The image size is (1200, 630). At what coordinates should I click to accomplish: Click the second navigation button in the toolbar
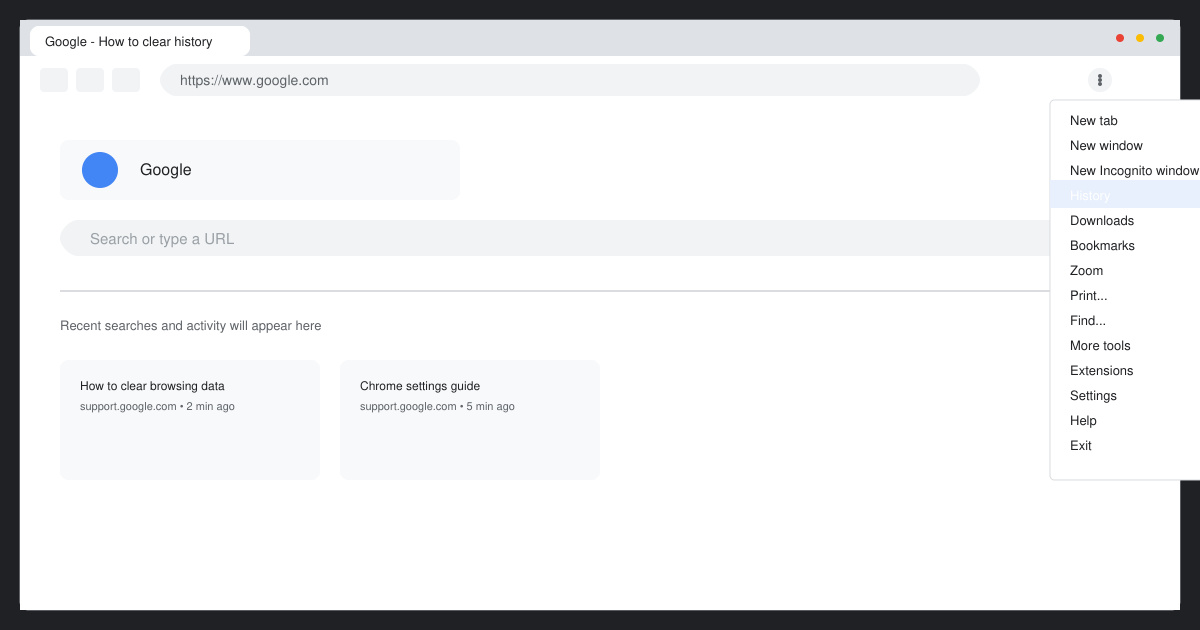(90, 80)
